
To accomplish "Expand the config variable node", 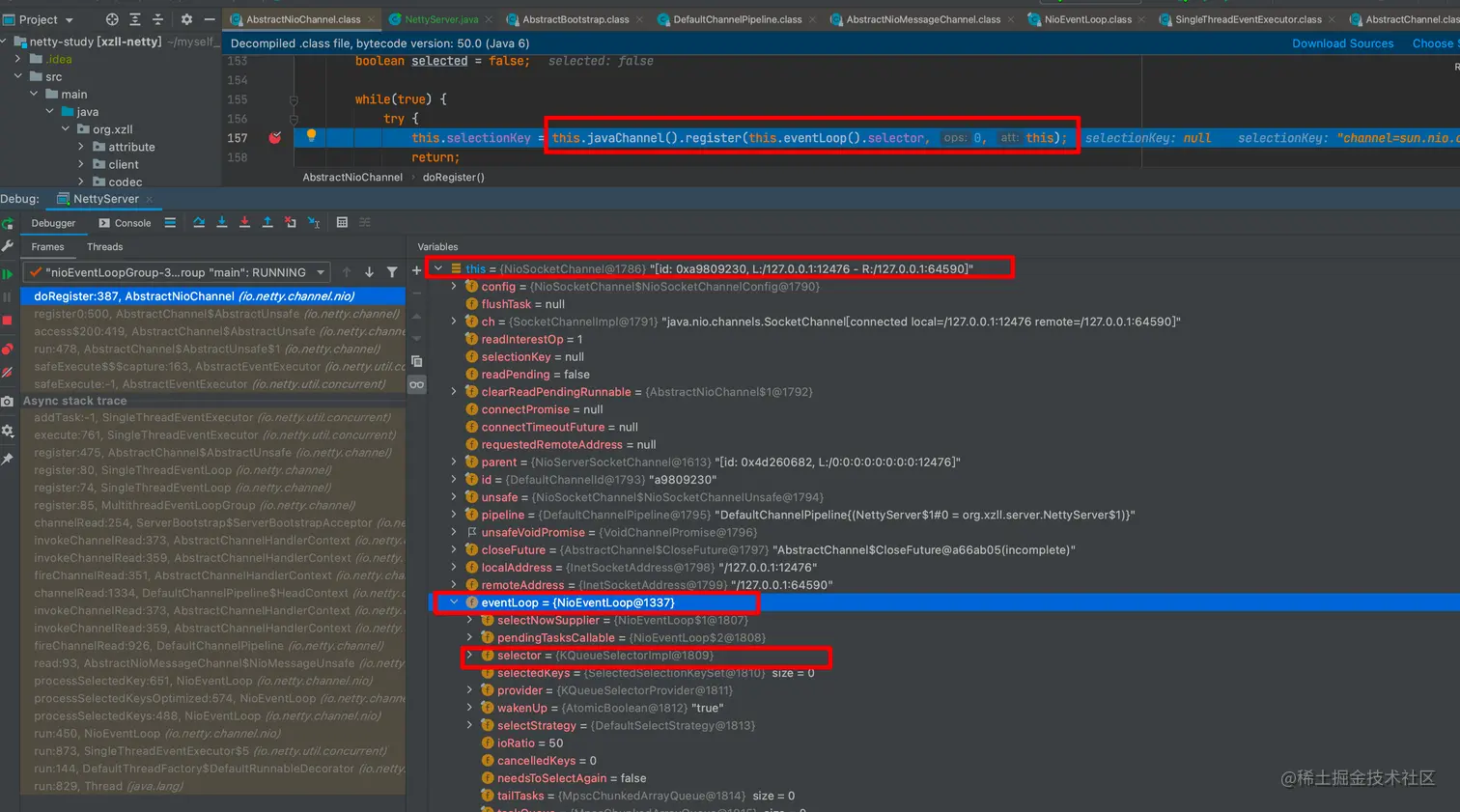I will 454,287.
